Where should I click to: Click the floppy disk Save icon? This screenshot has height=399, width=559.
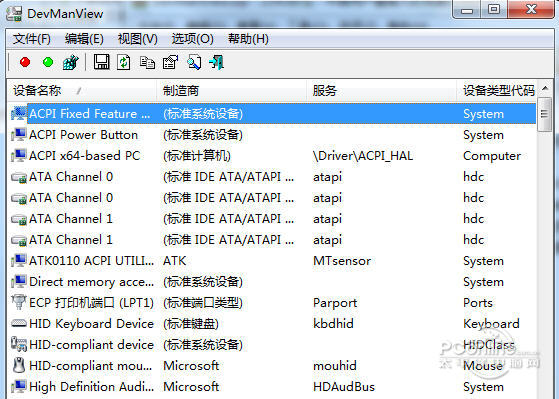[x=102, y=62]
